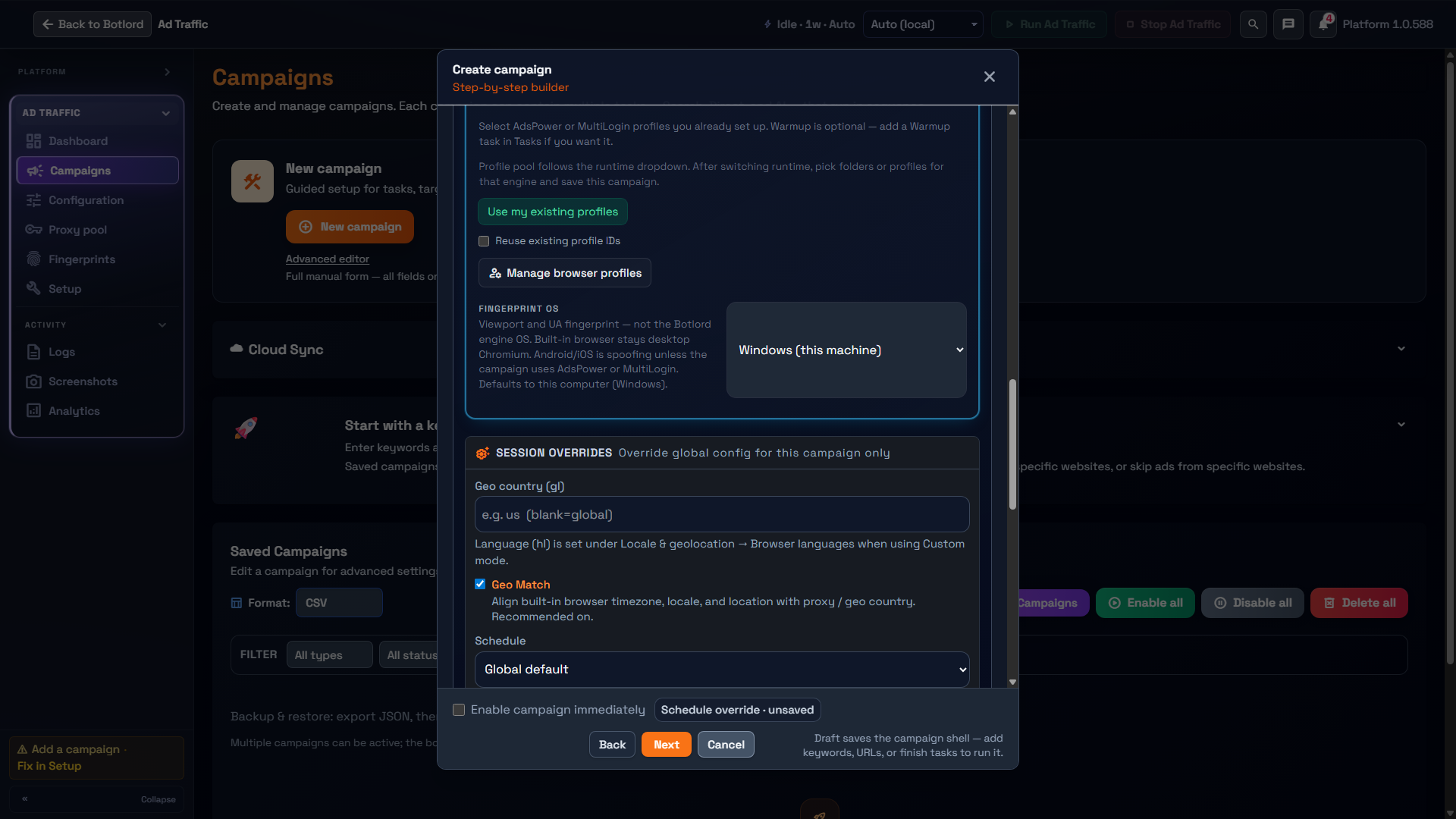Click the Back button in dialog

click(612, 745)
